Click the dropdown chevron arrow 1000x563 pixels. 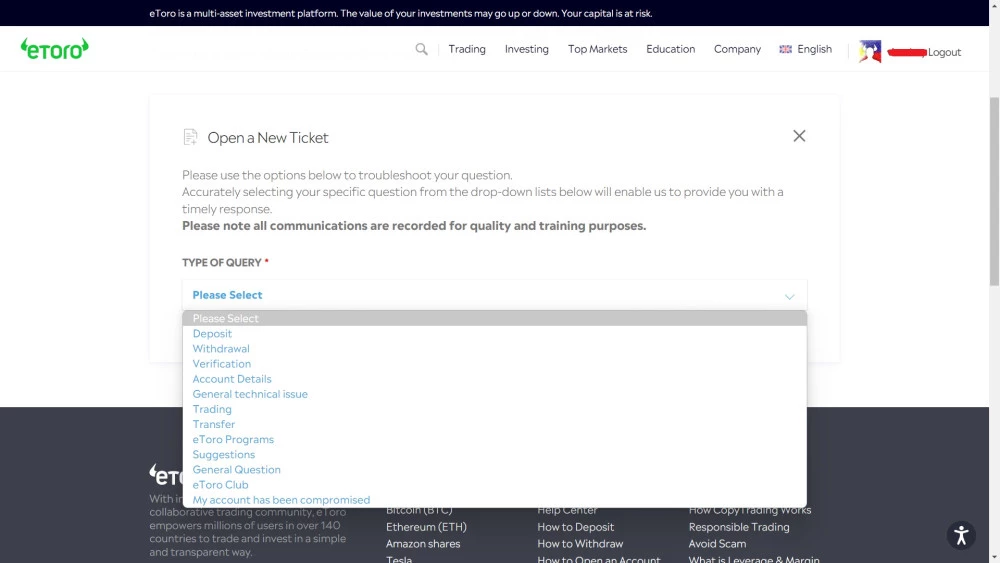pyautogui.click(x=790, y=296)
